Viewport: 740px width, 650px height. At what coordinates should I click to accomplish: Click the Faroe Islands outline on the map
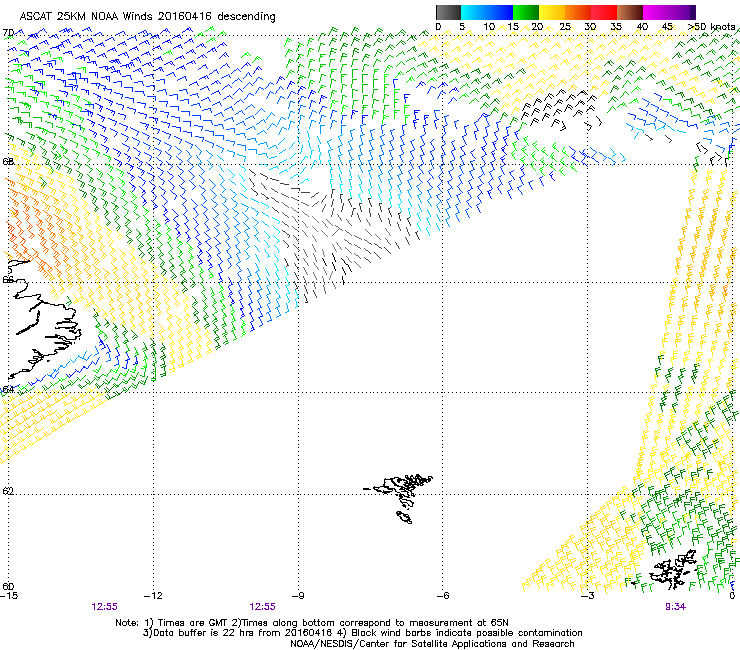click(399, 498)
